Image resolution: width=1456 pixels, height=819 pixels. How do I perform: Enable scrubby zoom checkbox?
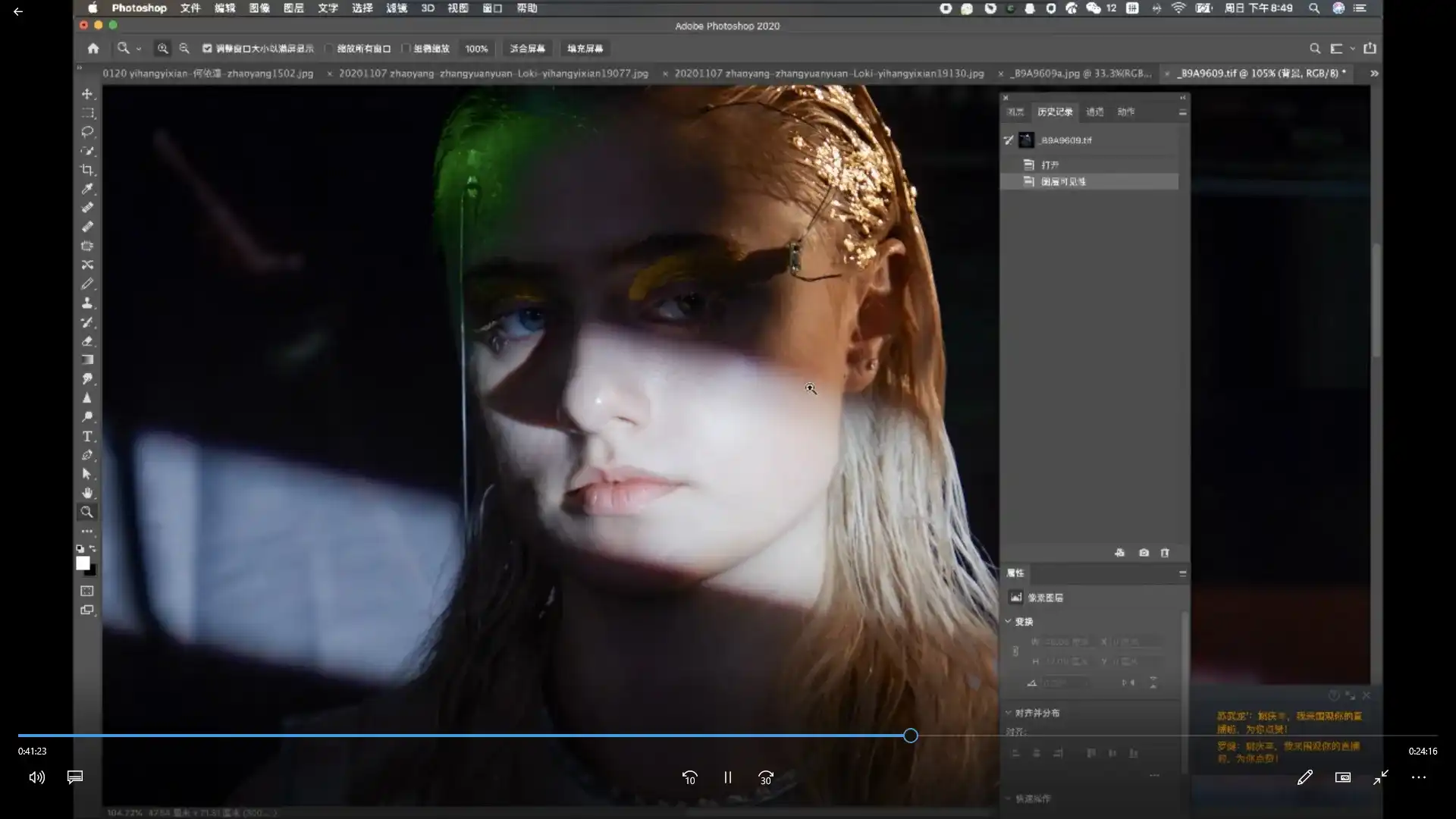406,49
